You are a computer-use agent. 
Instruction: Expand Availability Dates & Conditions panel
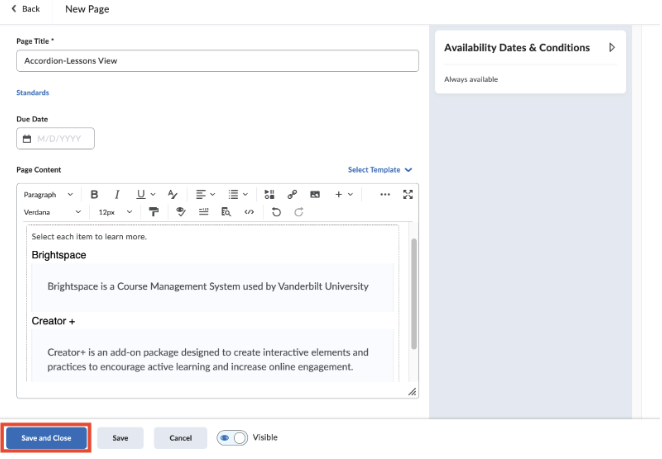pos(611,47)
